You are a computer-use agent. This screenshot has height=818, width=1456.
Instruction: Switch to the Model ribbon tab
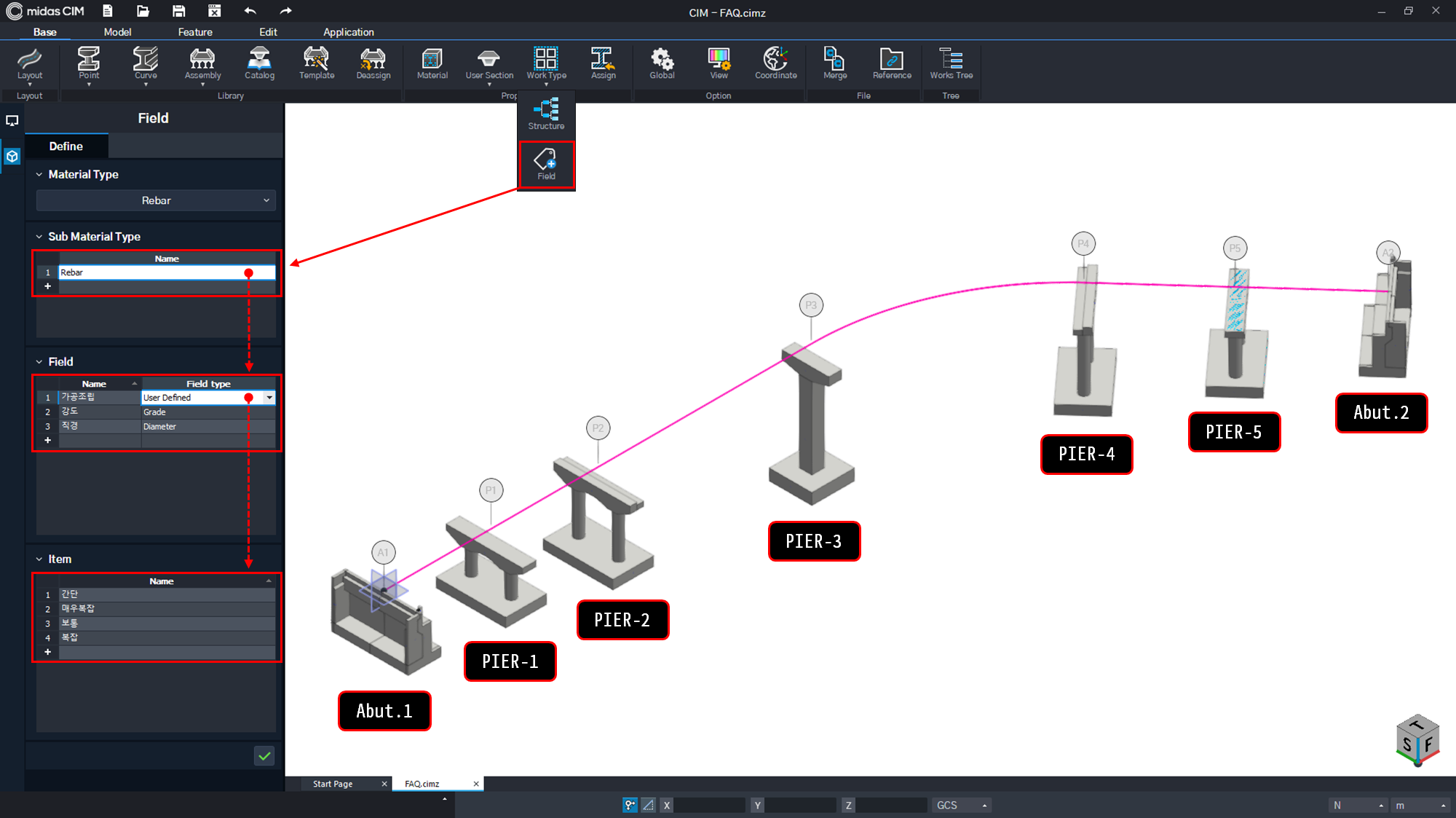tap(117, 32)
